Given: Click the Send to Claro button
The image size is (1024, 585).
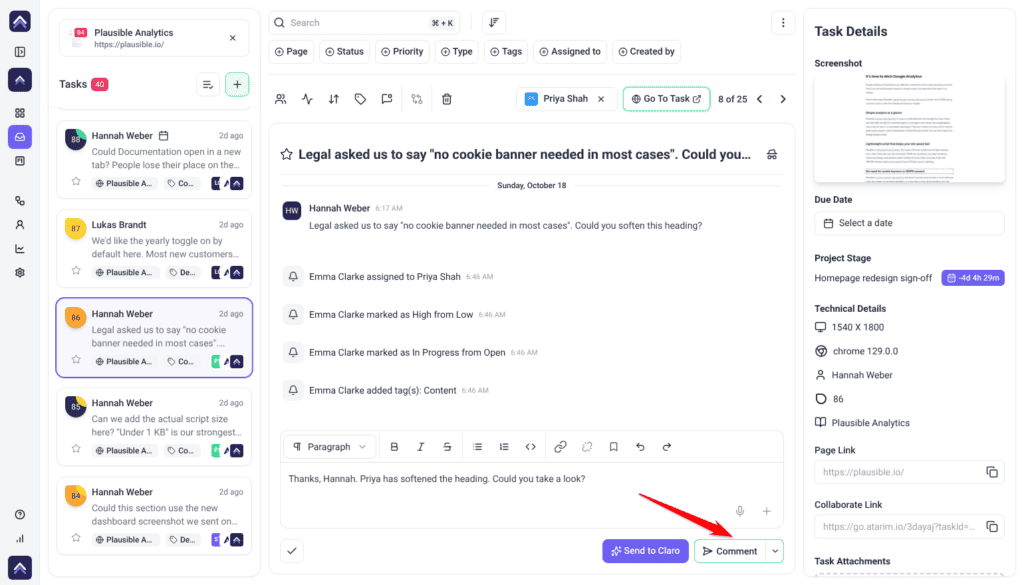Looking at the screenshot, I should [x=645, y=551].
